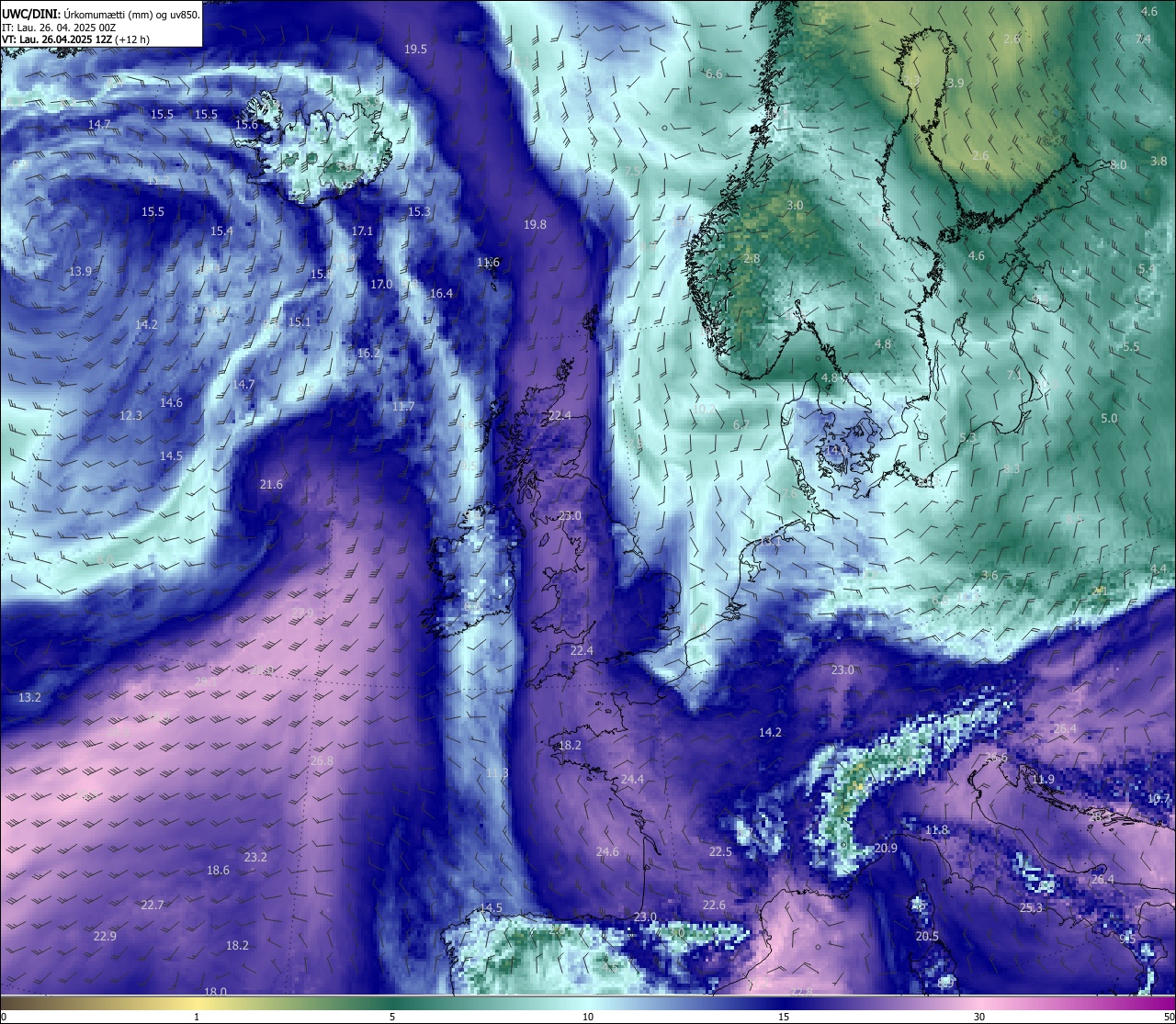Select the 25.3 value label
The image size is (1176, 1024).
coord(1031,907)
